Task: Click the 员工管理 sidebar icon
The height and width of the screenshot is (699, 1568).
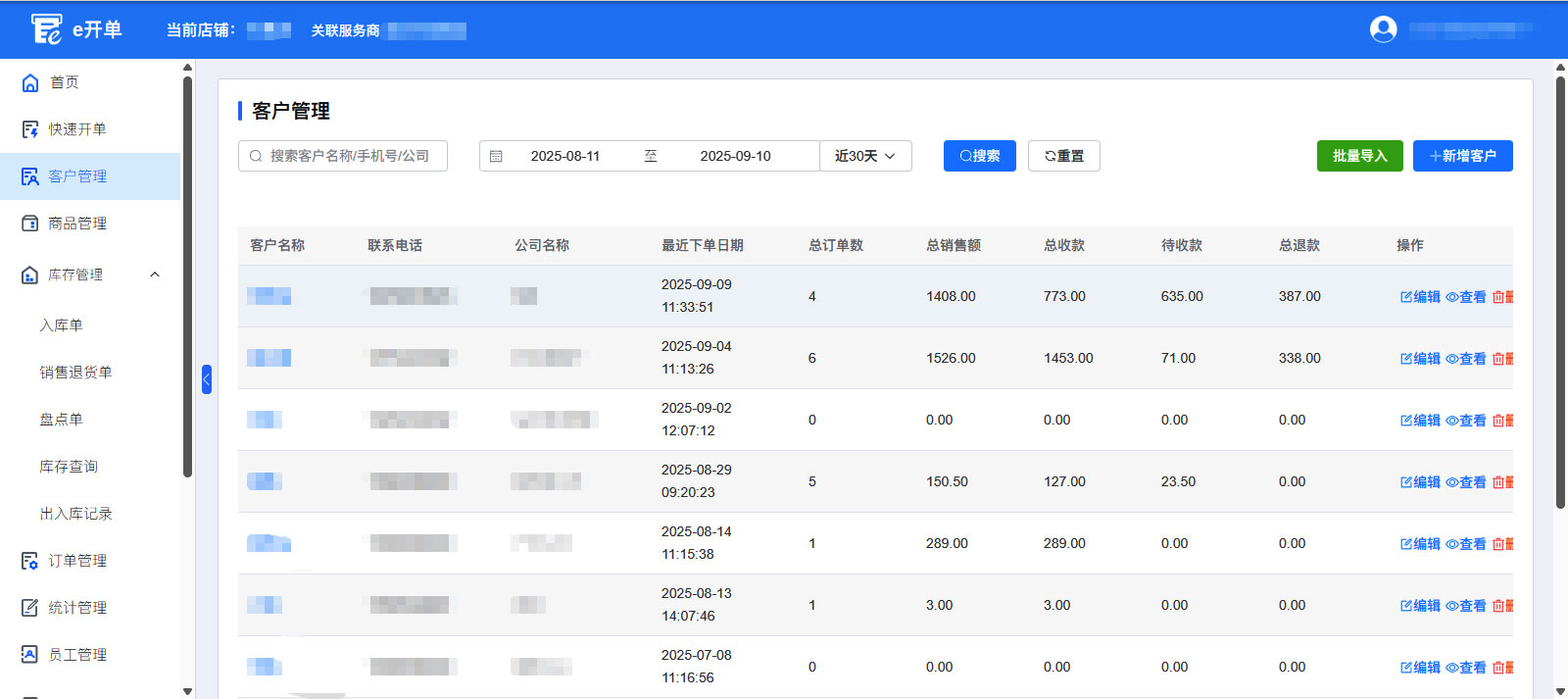Action: 30,655
